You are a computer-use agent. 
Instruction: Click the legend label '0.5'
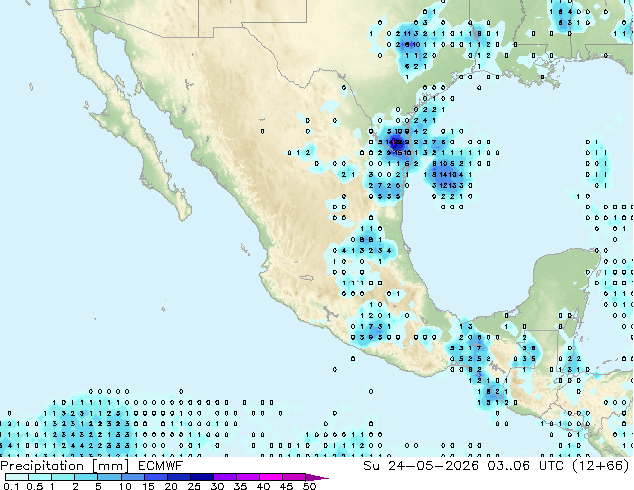[x=35, y=486]
